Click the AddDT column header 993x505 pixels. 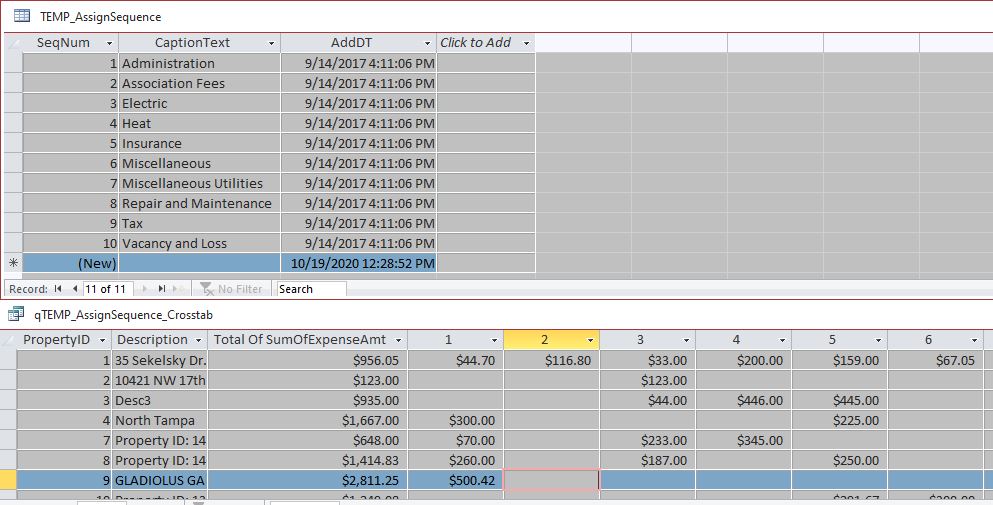tap(358, 42)
